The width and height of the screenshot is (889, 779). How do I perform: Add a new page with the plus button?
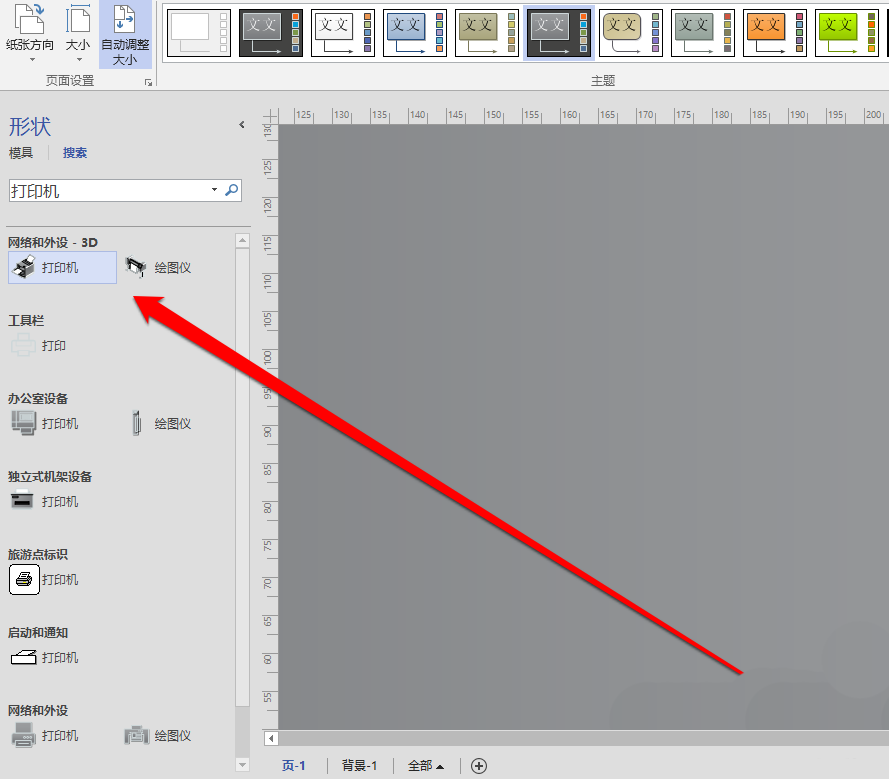tap(479, 765)
